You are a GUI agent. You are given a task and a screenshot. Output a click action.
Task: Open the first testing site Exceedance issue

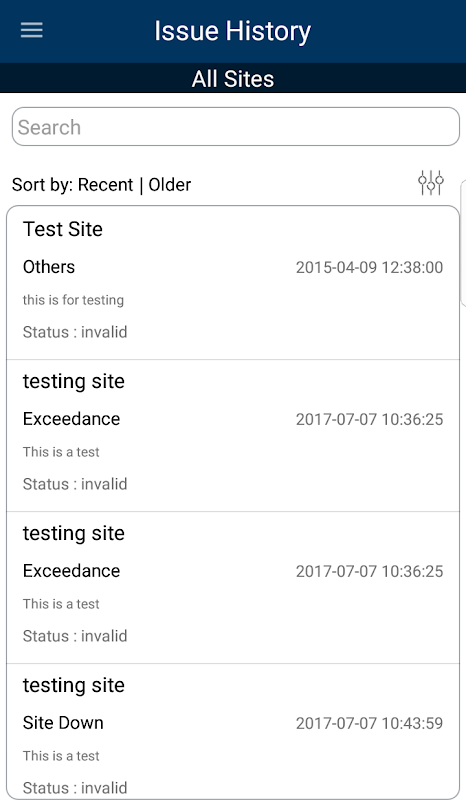coord(233,436)
